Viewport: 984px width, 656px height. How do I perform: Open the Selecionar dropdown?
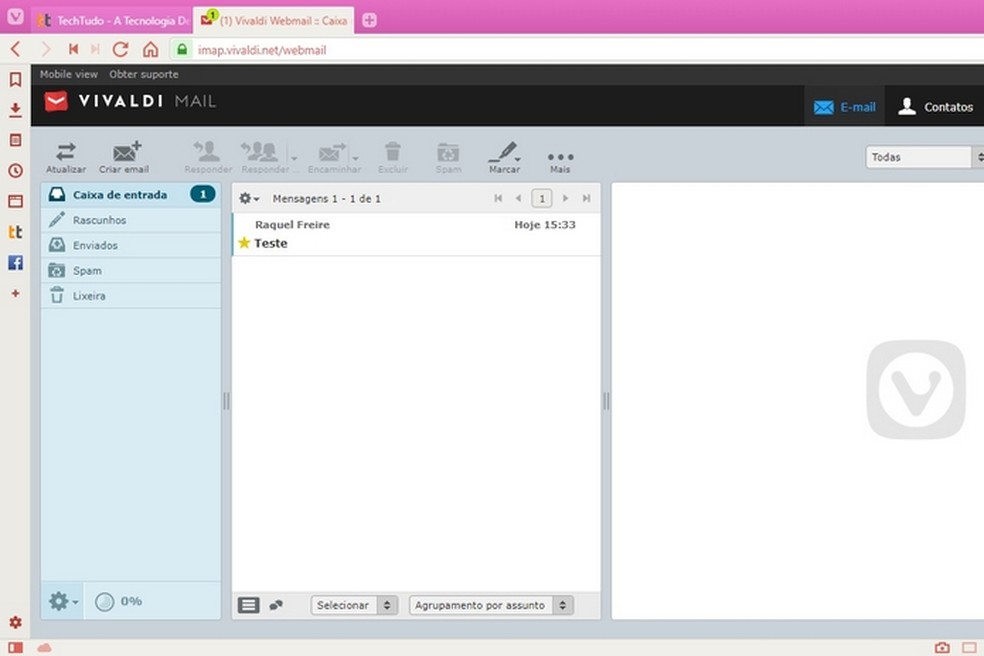(354, 605)
